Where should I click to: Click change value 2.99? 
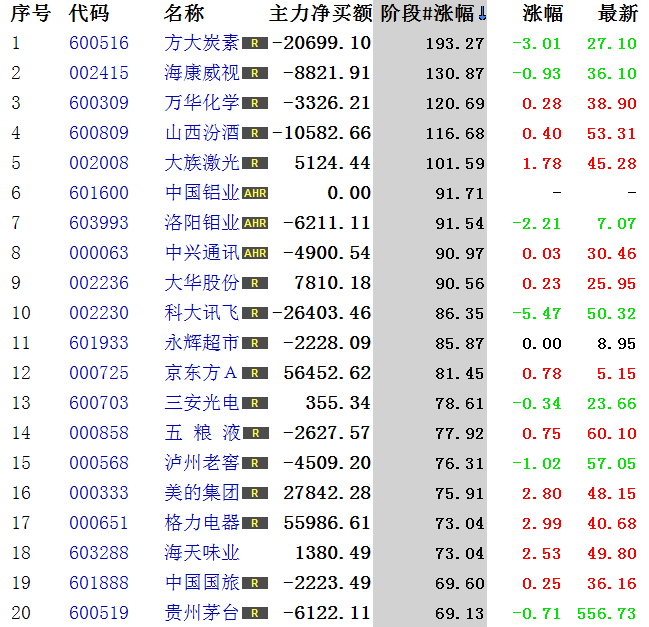tap(542, 524)
